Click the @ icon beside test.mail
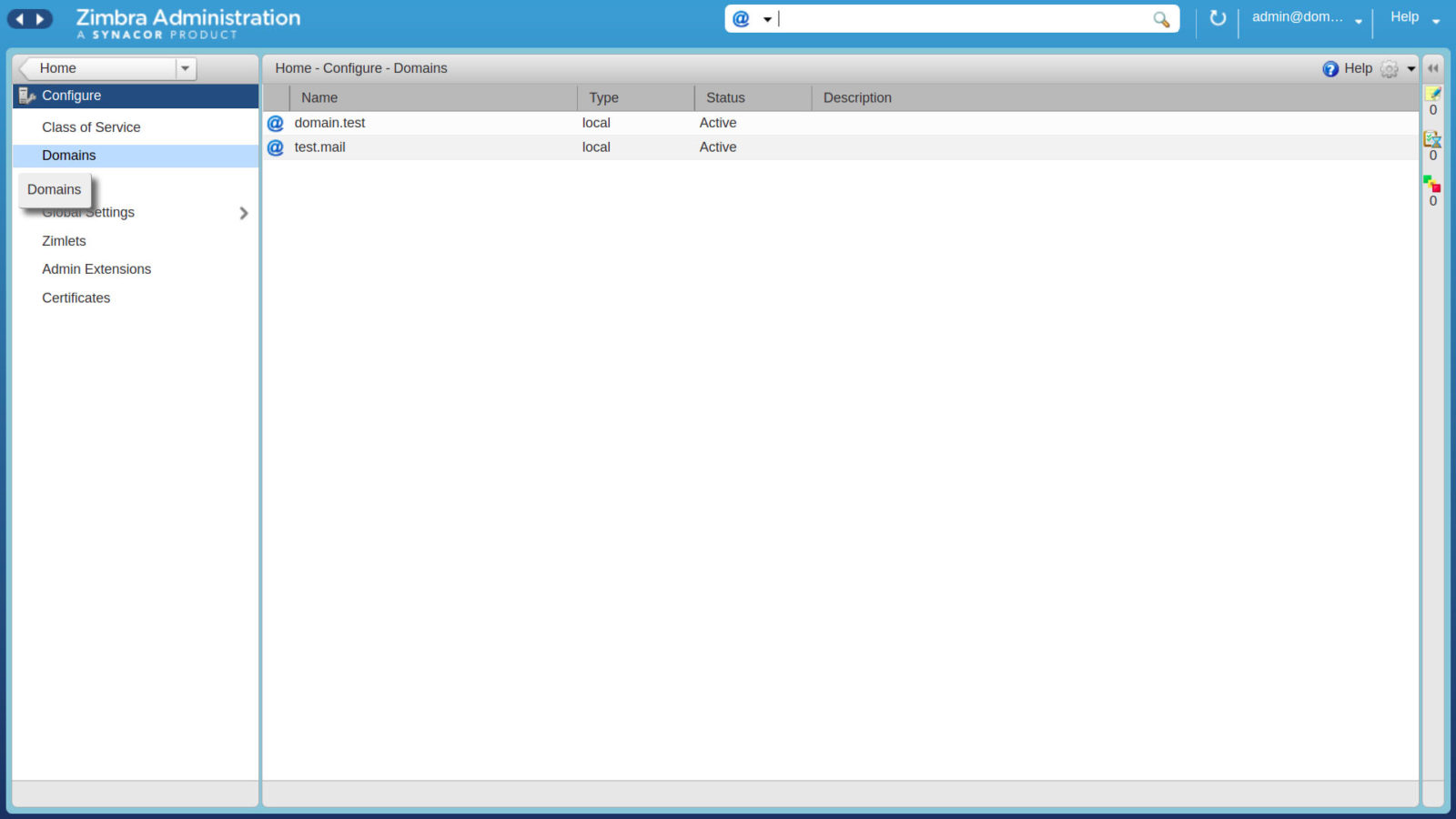This screenshot has height=819, width=1456. click(x=275, y=147)
